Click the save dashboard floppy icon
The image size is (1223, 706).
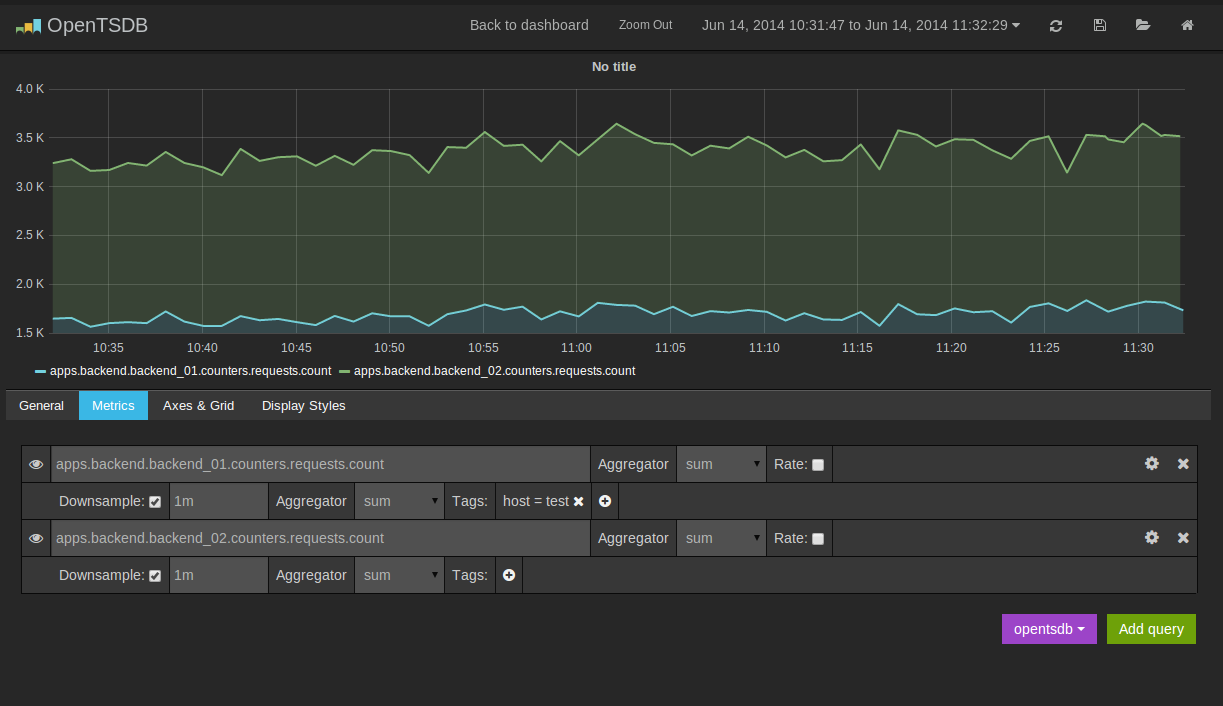tap(1100, 25)
